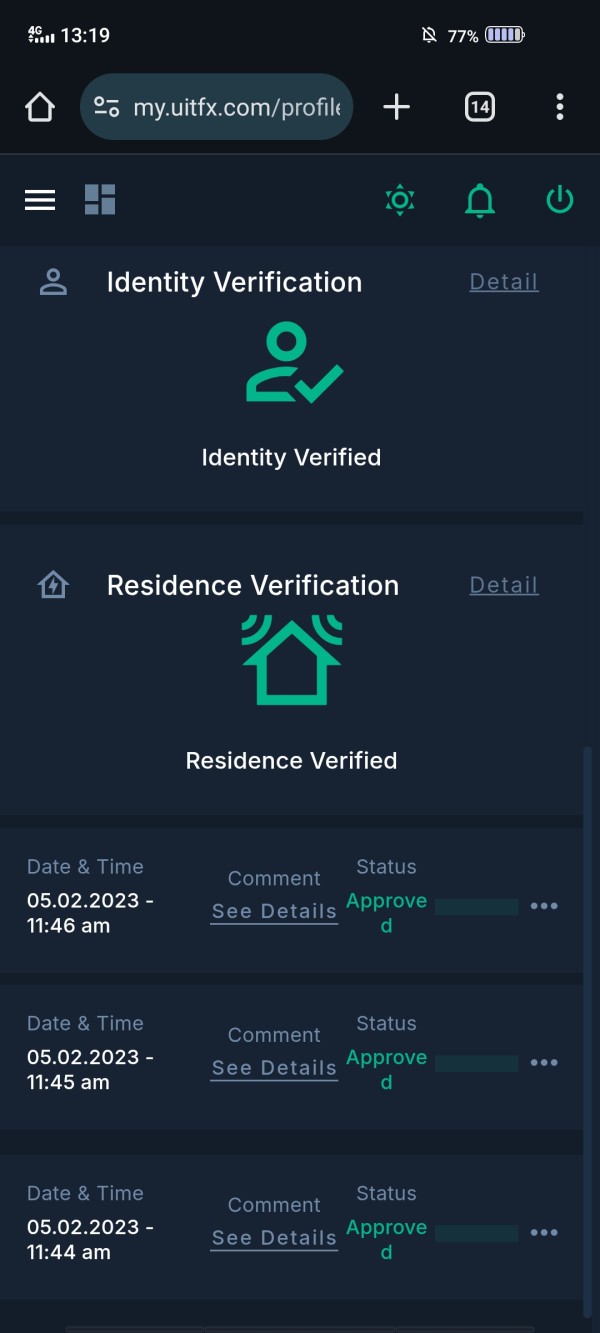The height and width of the screenshot is (1333, 600).
Task: Toggle the light/dark theme sun icon
Action: click(x=400, y=200)
